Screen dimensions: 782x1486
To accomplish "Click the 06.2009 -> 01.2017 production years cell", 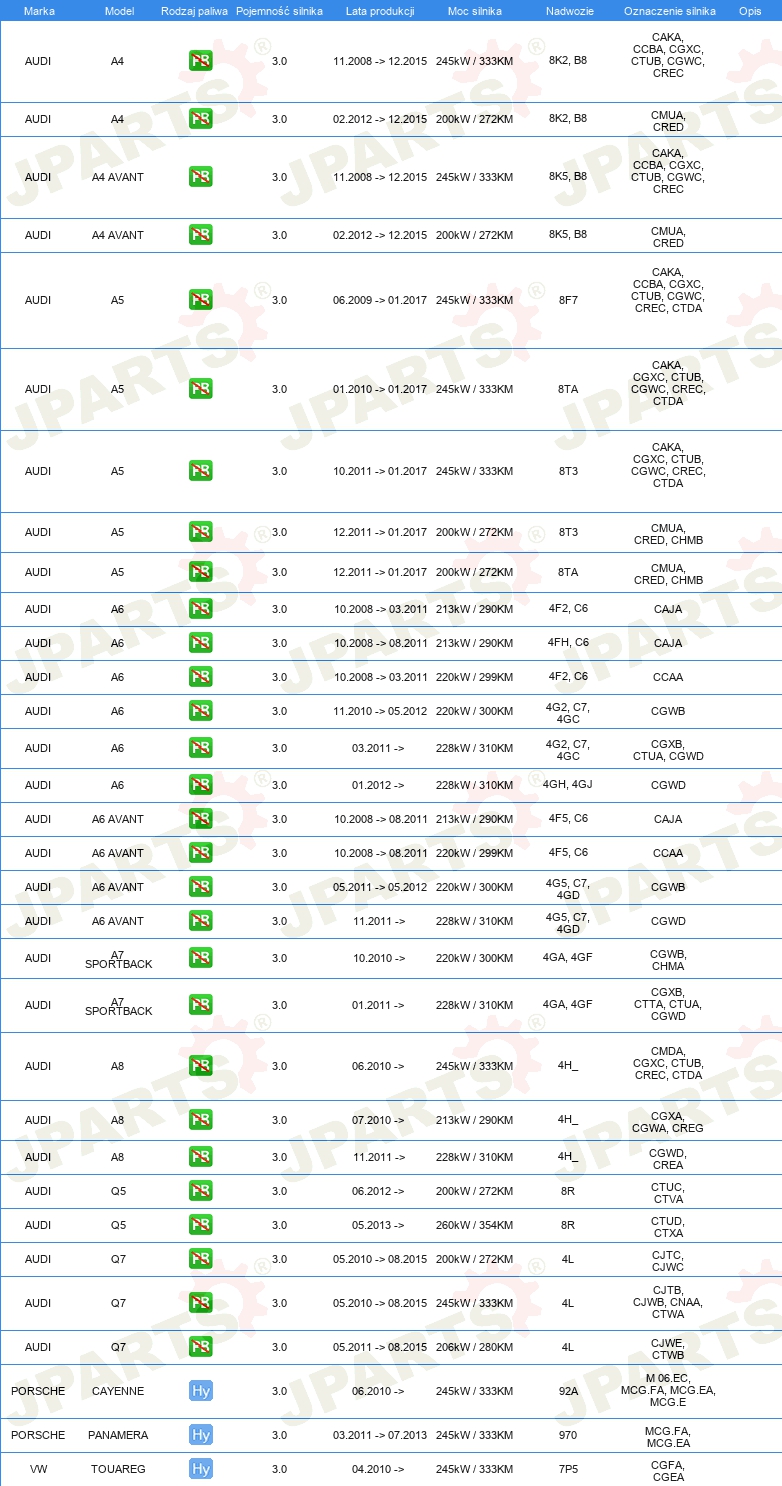I will [380, 300].
